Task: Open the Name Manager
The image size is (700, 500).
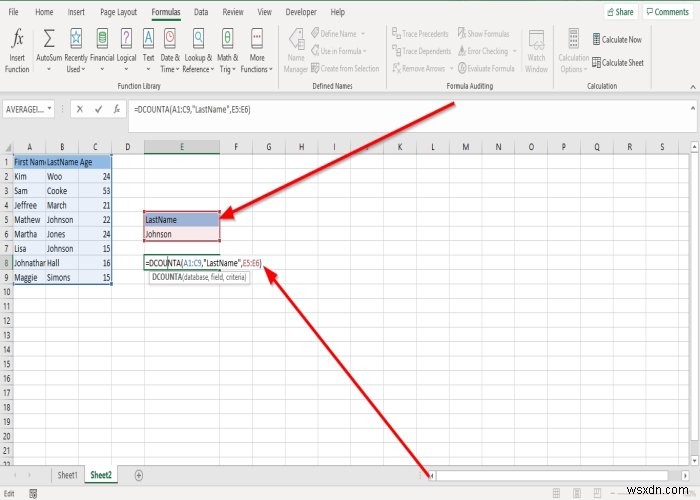Action: (296, 50)
